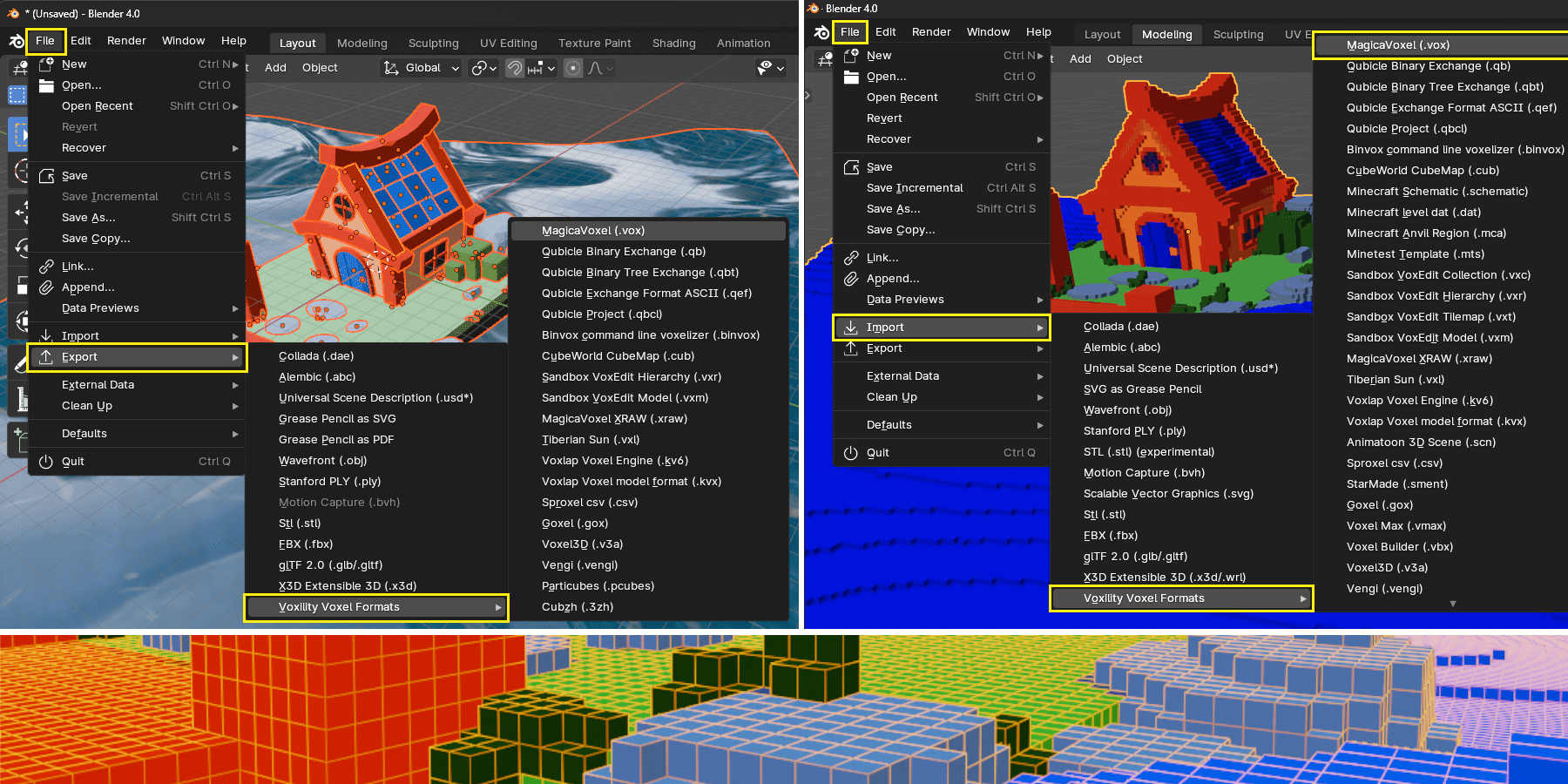
Task: Open the snapping options dropdown
Action: [x=541, y=68]
